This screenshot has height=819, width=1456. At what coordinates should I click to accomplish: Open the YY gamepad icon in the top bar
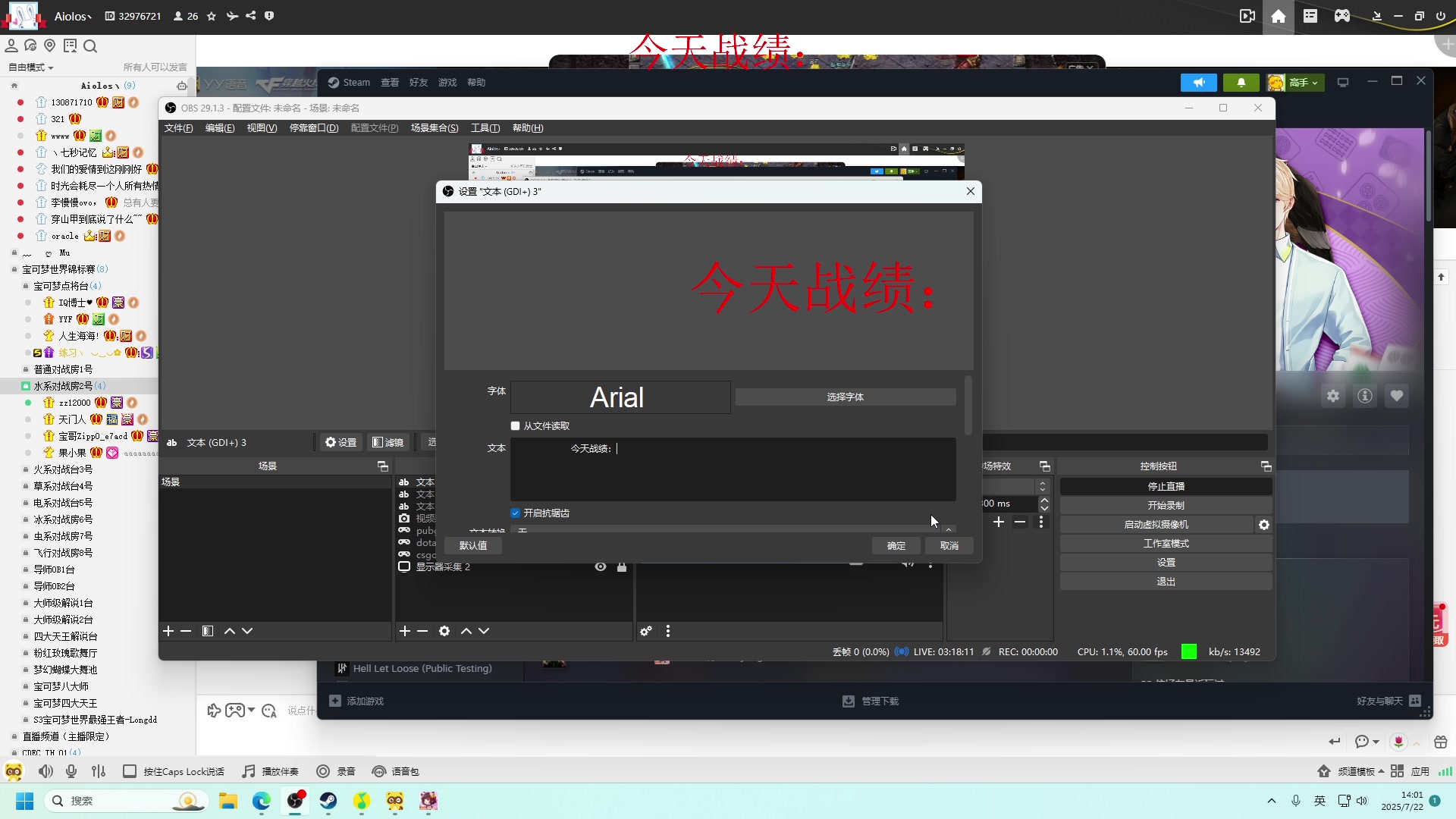point(1342,16)
